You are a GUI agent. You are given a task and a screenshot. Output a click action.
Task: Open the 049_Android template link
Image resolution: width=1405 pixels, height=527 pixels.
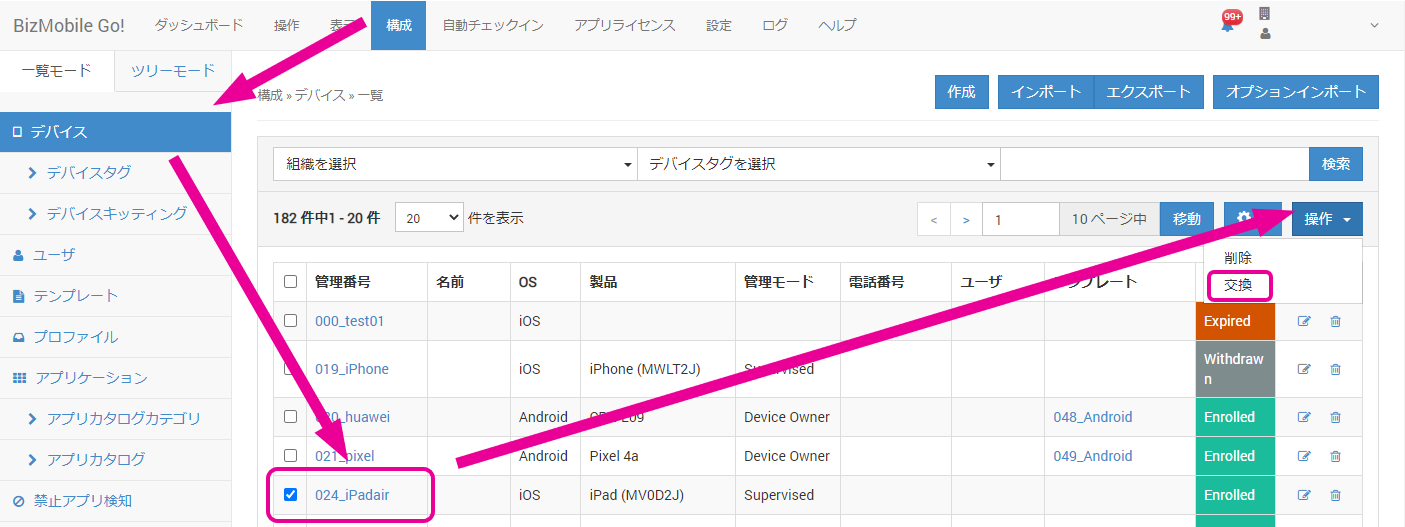pos(1092,456)
